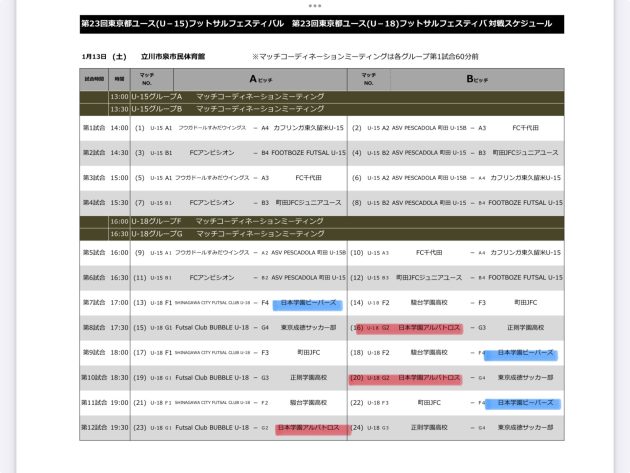
Task: Open the three-dot menu at the top
Action: tap(315, 5)
